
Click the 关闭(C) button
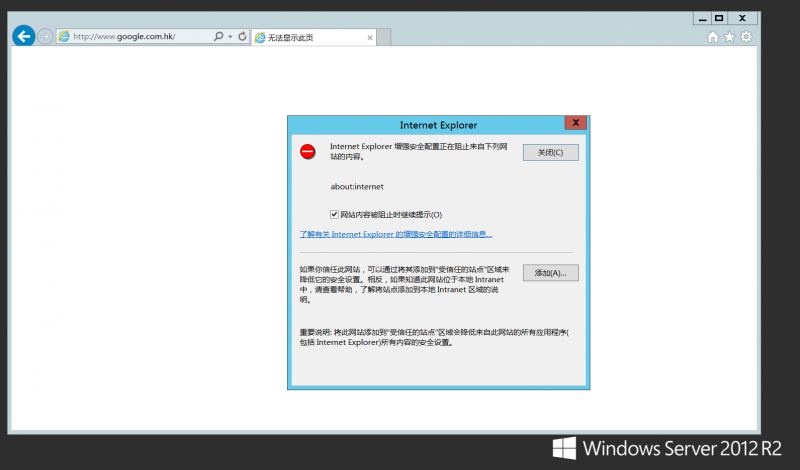coord(551,153)
